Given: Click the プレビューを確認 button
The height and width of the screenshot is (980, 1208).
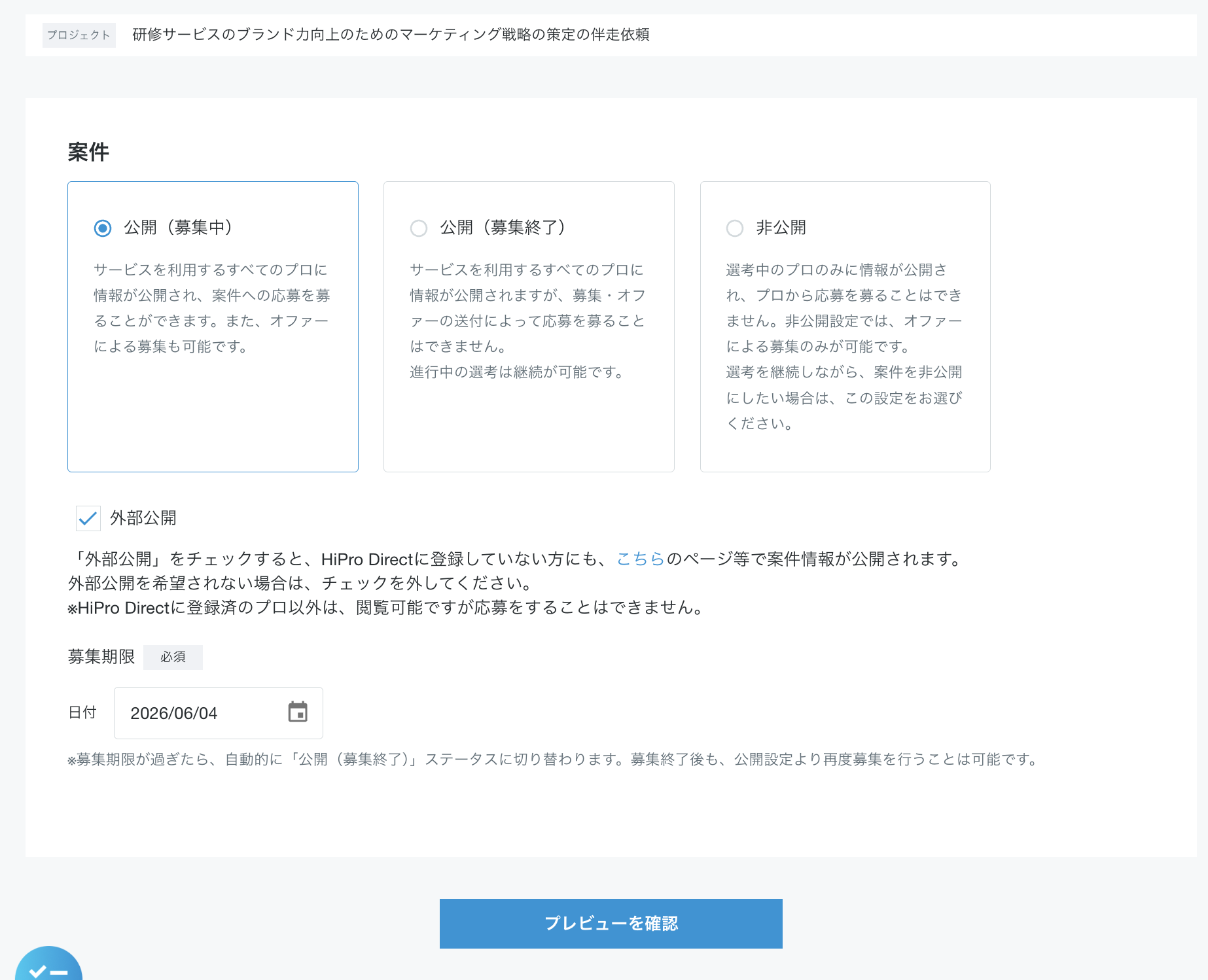Looking at the screenshot, I should pos(611,923).
